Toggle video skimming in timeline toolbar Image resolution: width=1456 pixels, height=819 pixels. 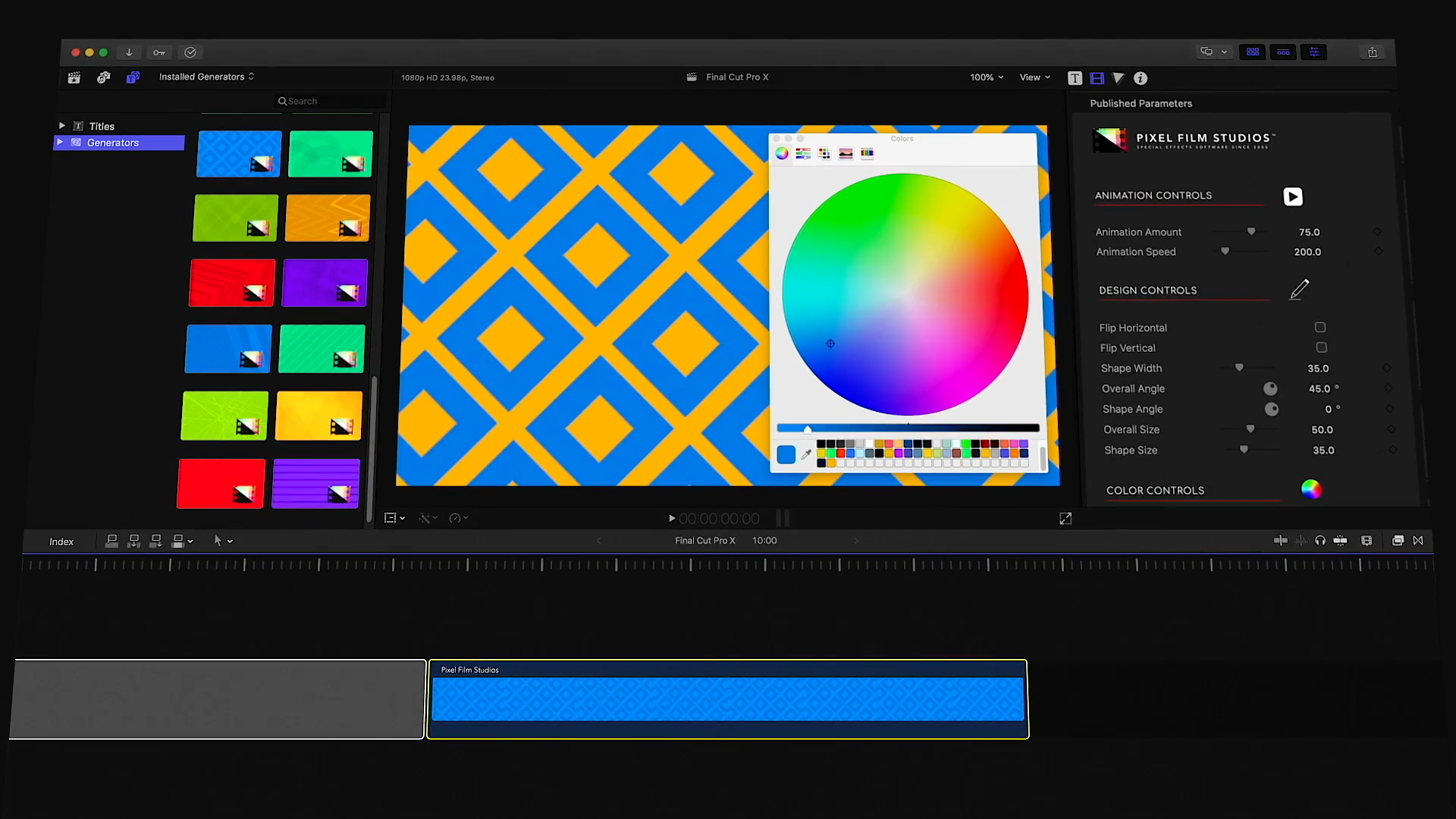[x=1280, y=541]
